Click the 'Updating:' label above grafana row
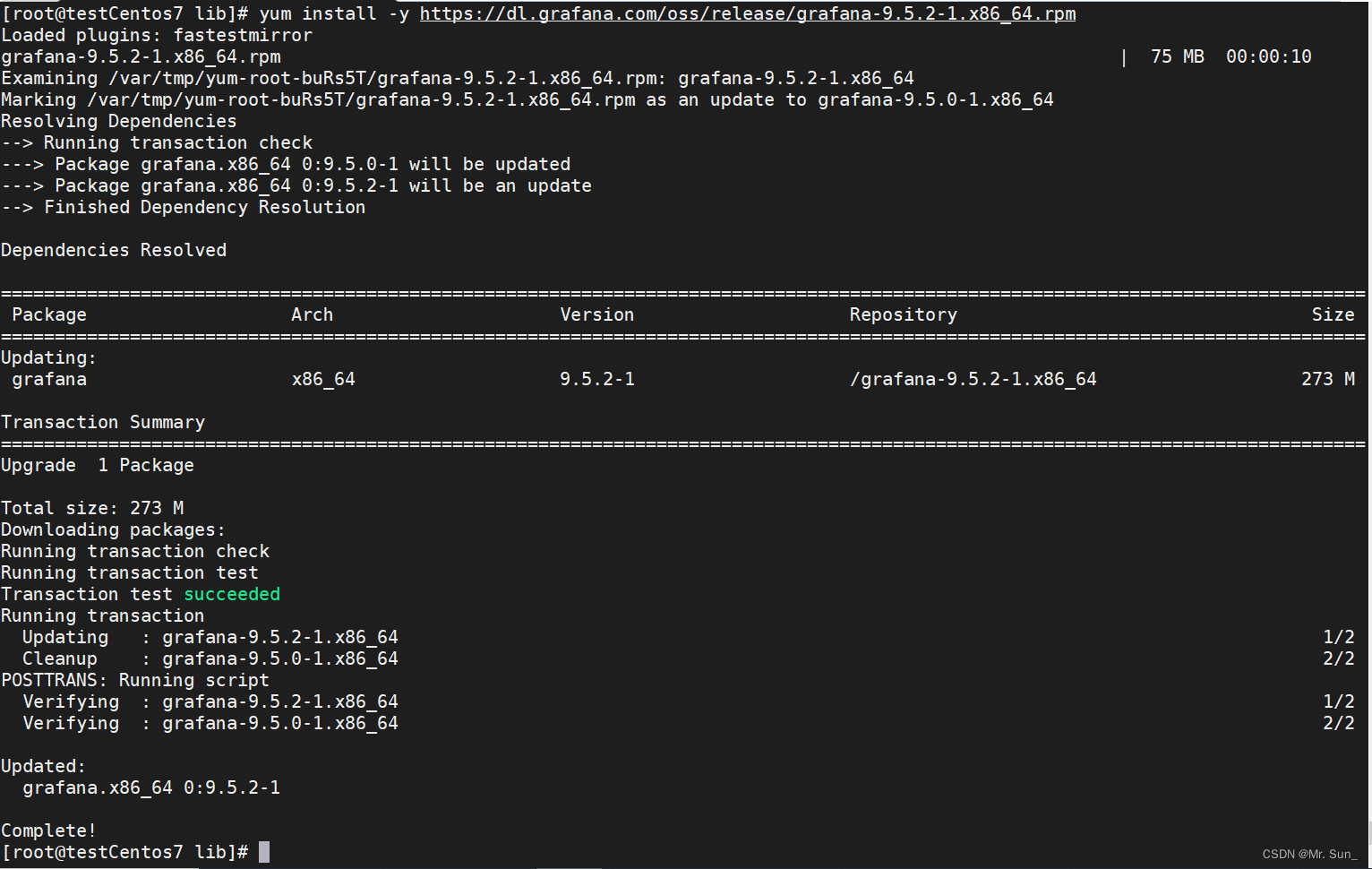The height and width of the screenshot is (869, 1372). pos(49,357)
